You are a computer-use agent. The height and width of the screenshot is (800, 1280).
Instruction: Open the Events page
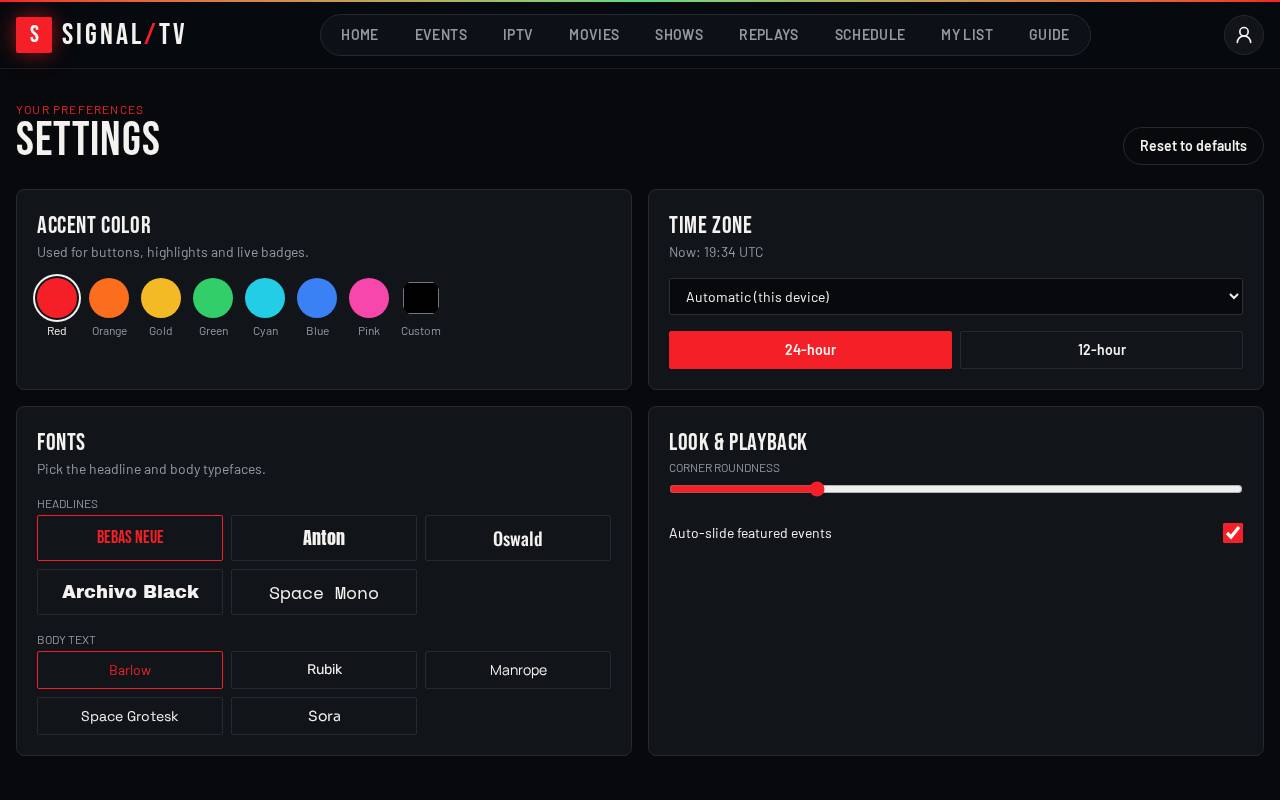tap(441, 35)
